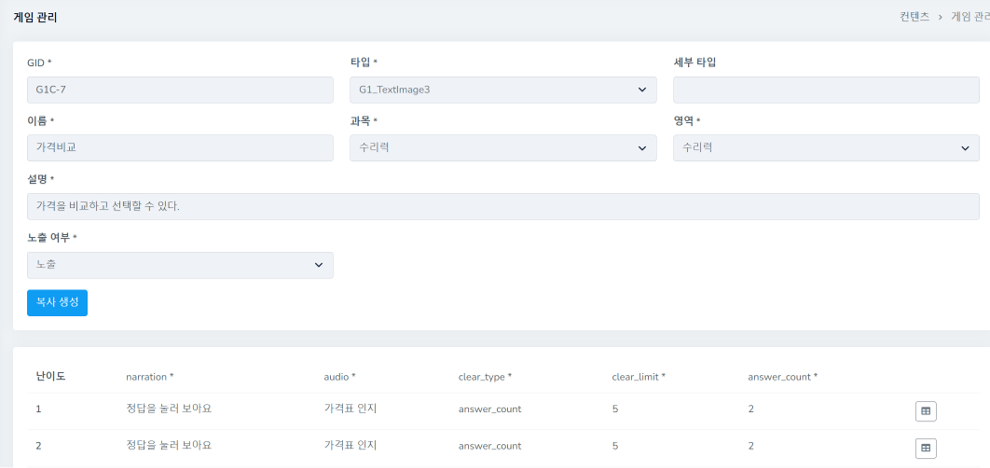
Task: Click the clear_limit value in row 2
Action: [615, 446]
